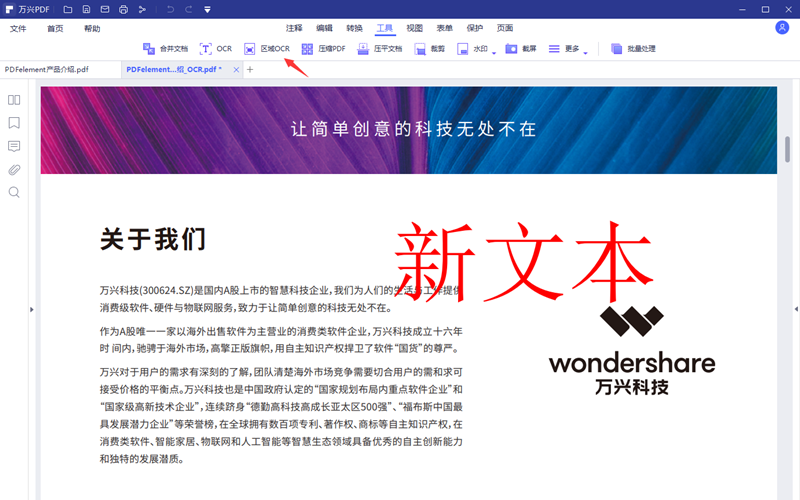This screenshot has width=800, height=500.
Task: Expand the 更多 more options dropdown
Action: [585, 51]
